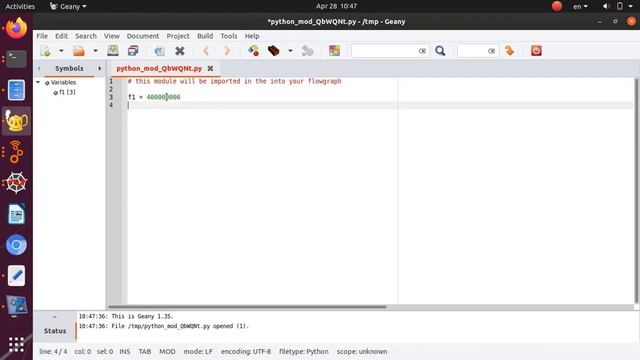
Task: Click the file opened status message
Action: pyautogui.click(x=163, y=326)
